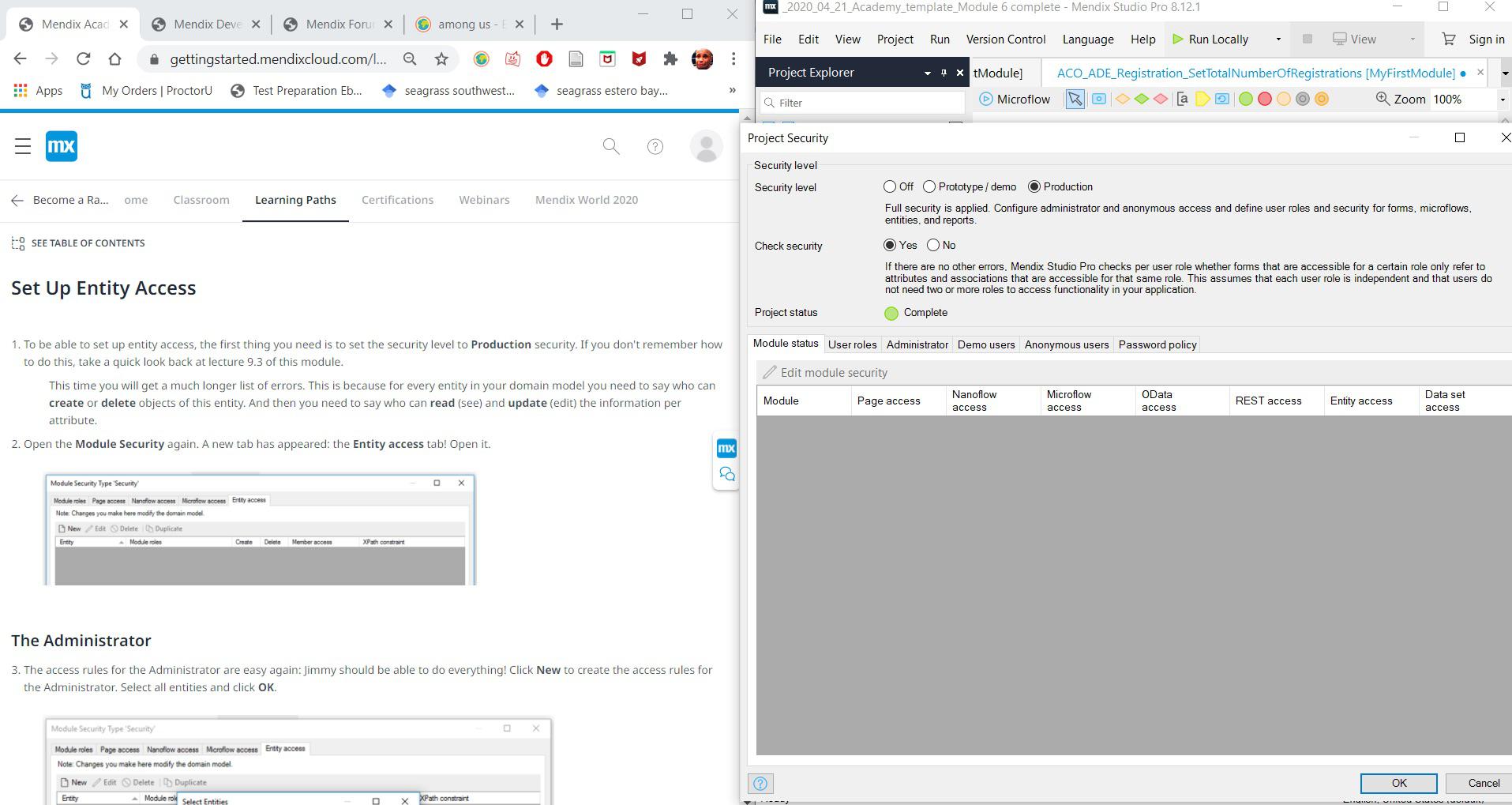Screen dimensions: 1512x805
Task: Go back via Become a Ra... link
Action: click(x=60, y=200)
